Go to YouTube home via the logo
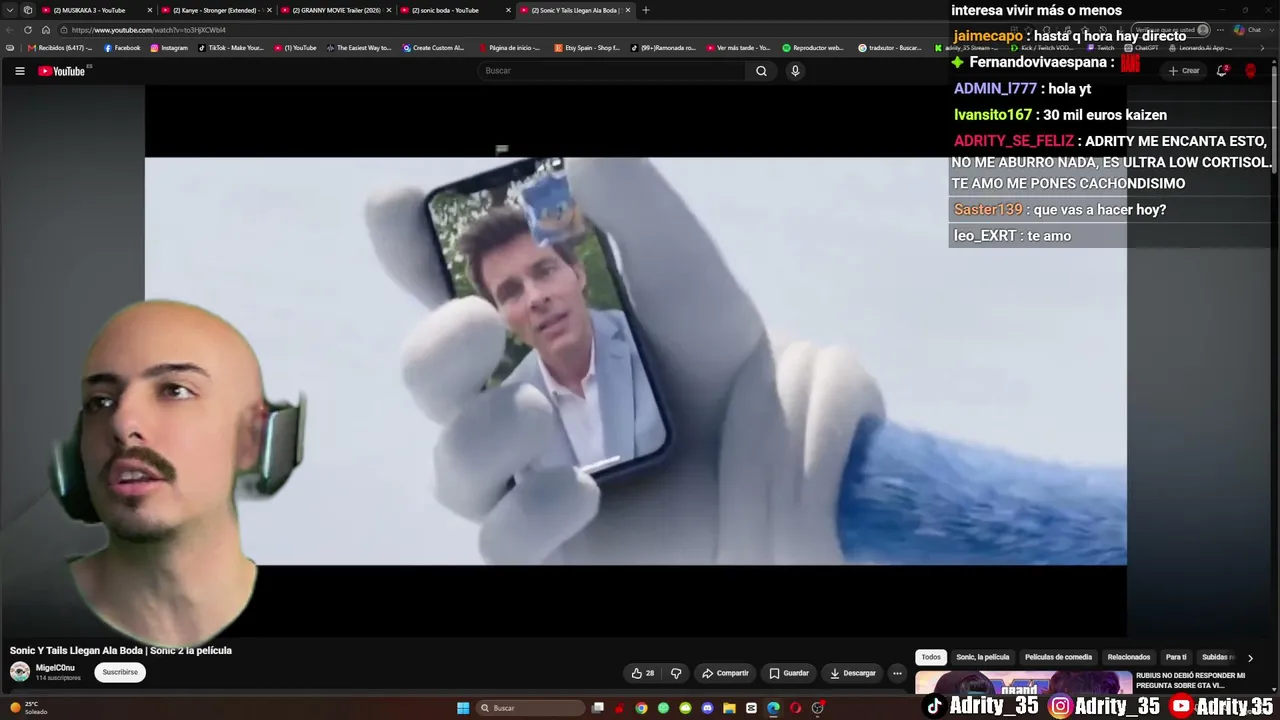 pyautogui.click(x=62, y=71)
